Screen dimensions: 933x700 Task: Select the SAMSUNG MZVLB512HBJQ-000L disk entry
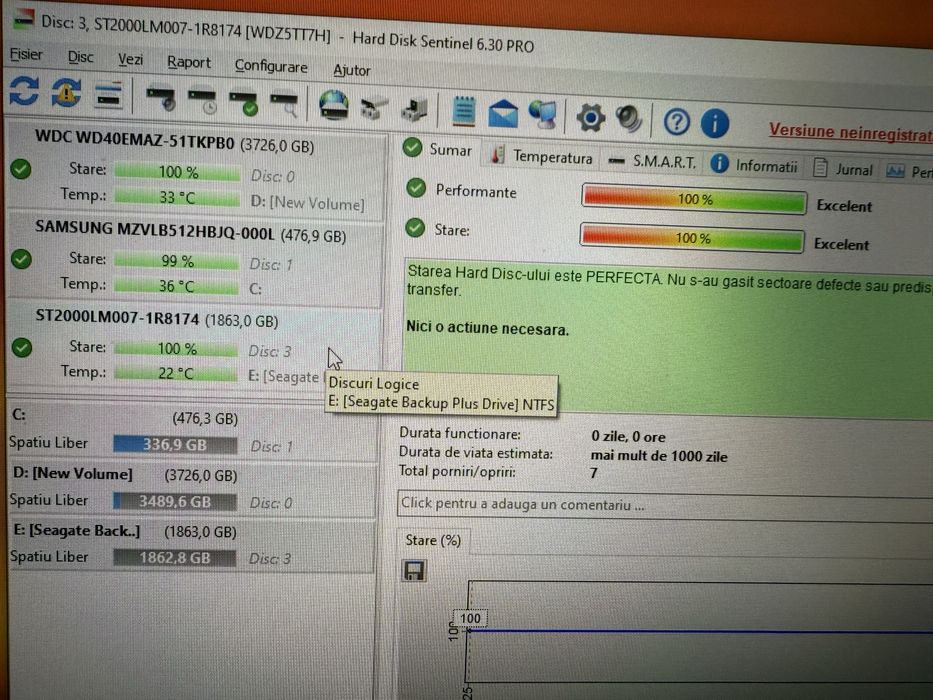tap(194, 260)
